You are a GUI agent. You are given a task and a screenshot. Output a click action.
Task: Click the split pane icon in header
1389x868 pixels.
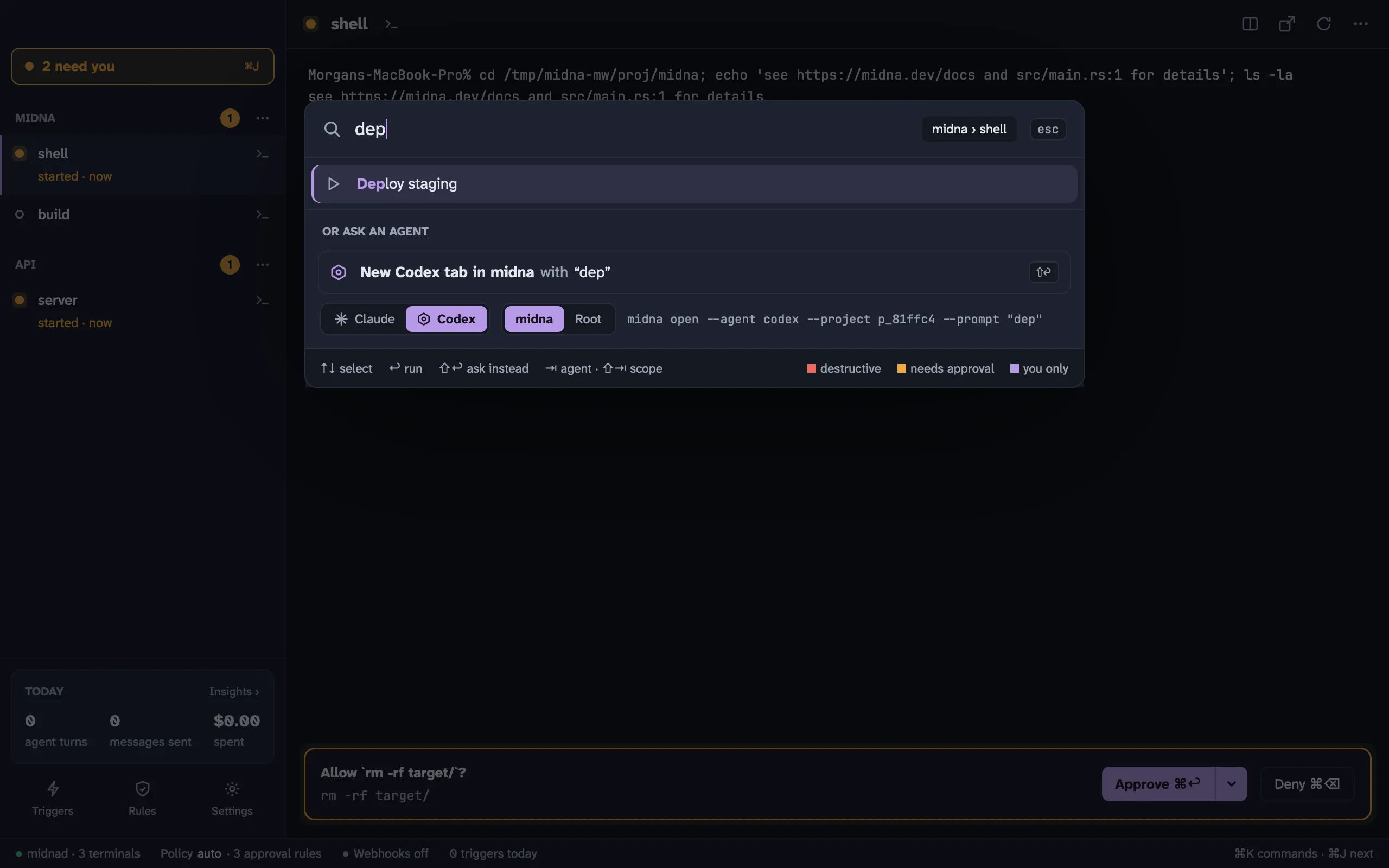pyautogui.click(x=1250, y=24)
